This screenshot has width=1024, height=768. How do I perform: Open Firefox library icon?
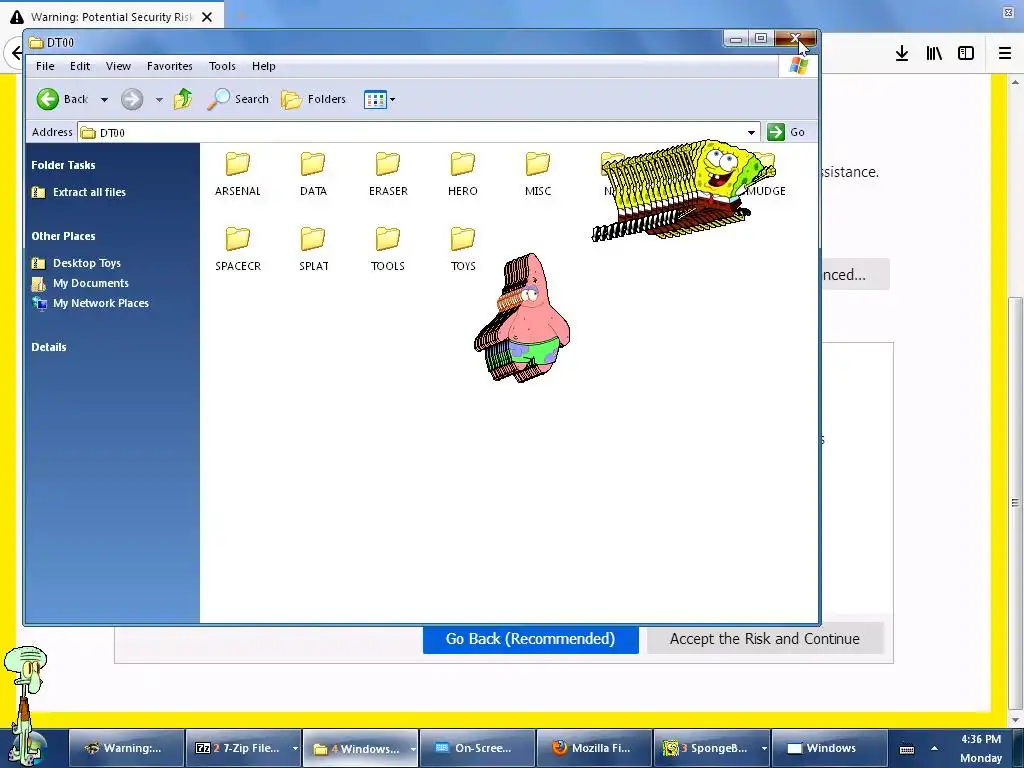[934, 54]
